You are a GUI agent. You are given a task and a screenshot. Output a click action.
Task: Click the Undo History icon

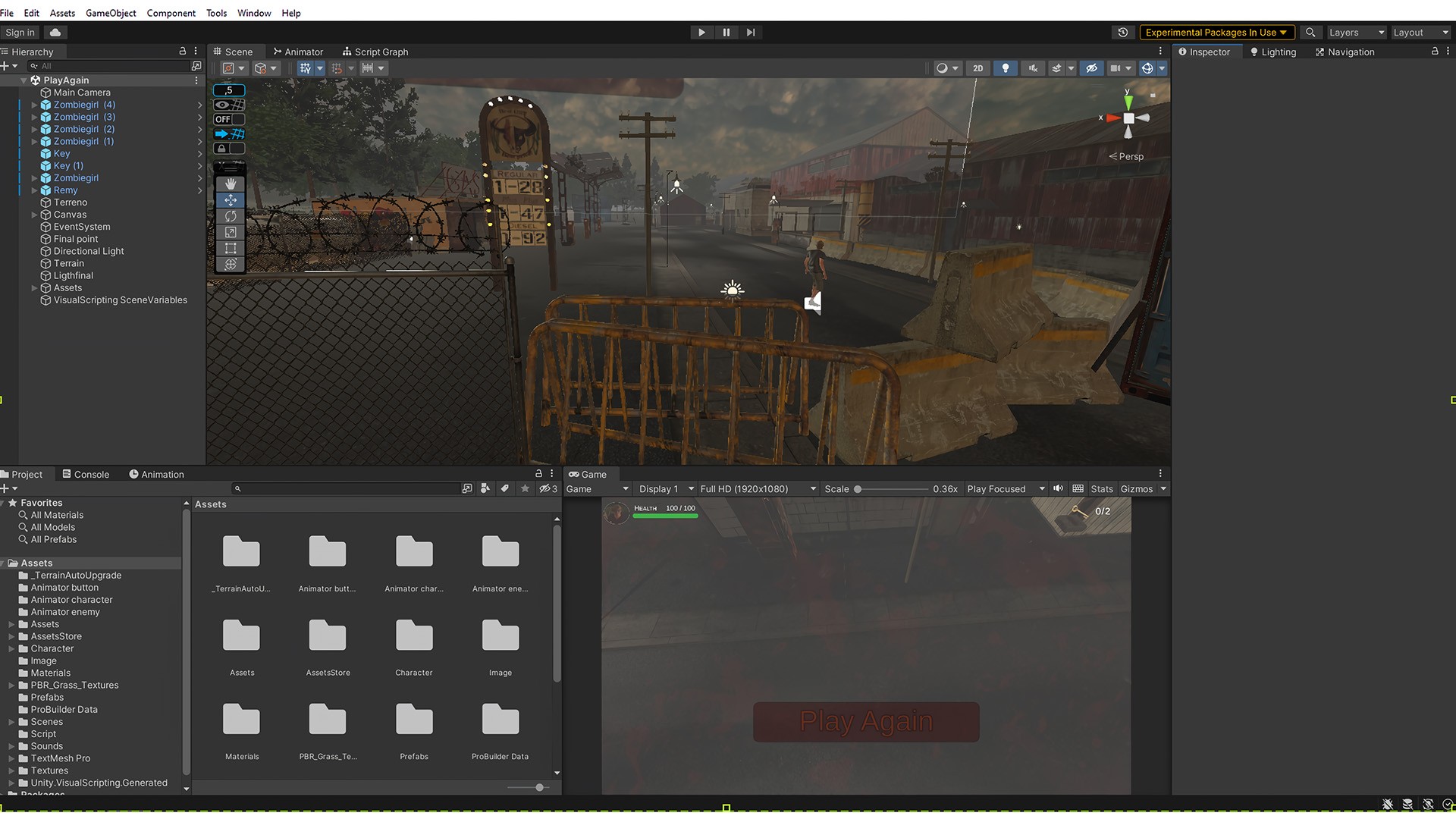click(x=1123, y=33)
